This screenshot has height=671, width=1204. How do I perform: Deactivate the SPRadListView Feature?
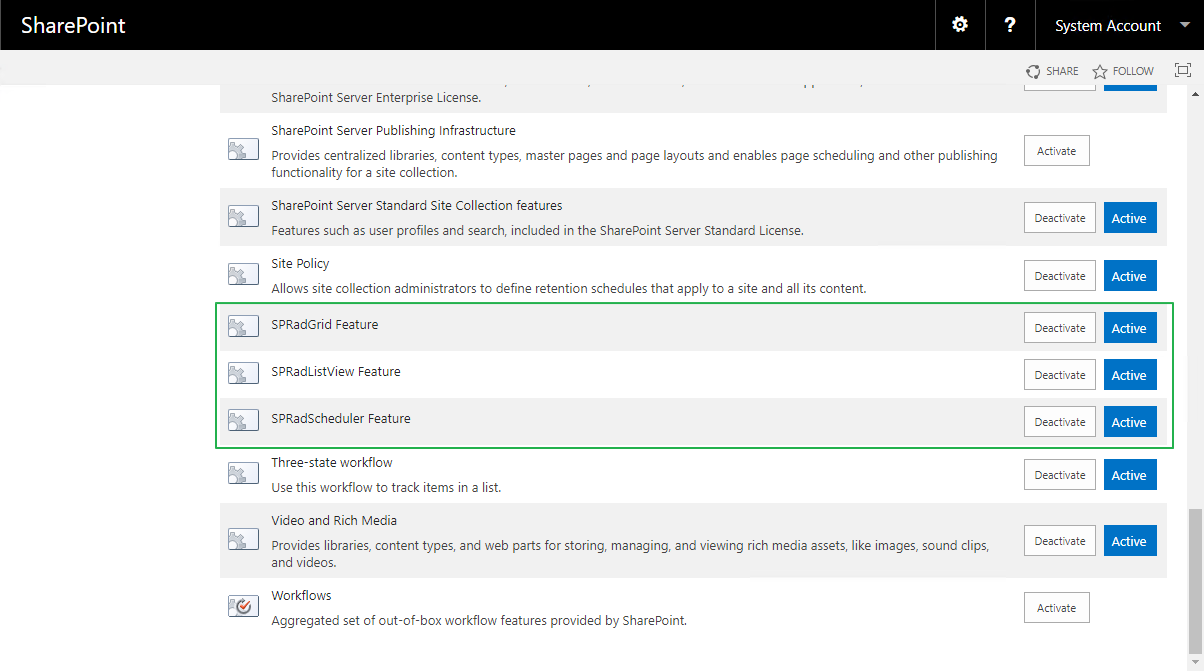1060,375
